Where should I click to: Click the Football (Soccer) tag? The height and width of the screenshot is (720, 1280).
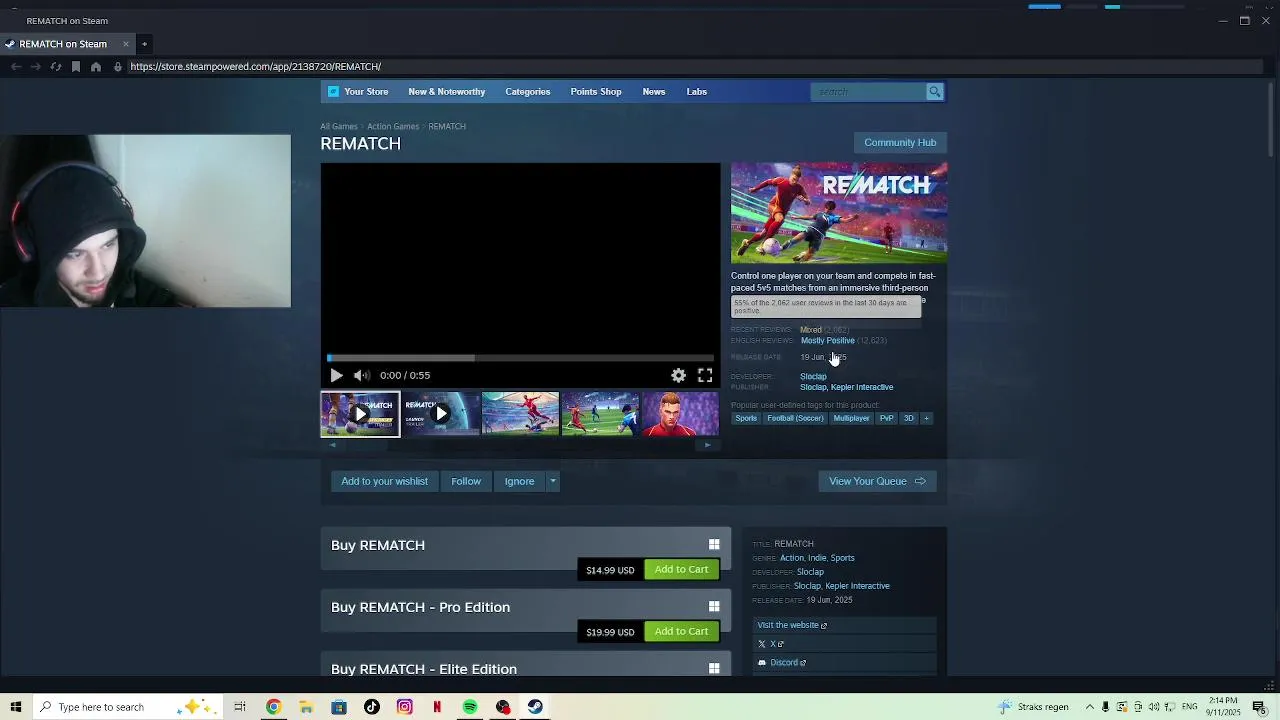(x=795, y=418)
